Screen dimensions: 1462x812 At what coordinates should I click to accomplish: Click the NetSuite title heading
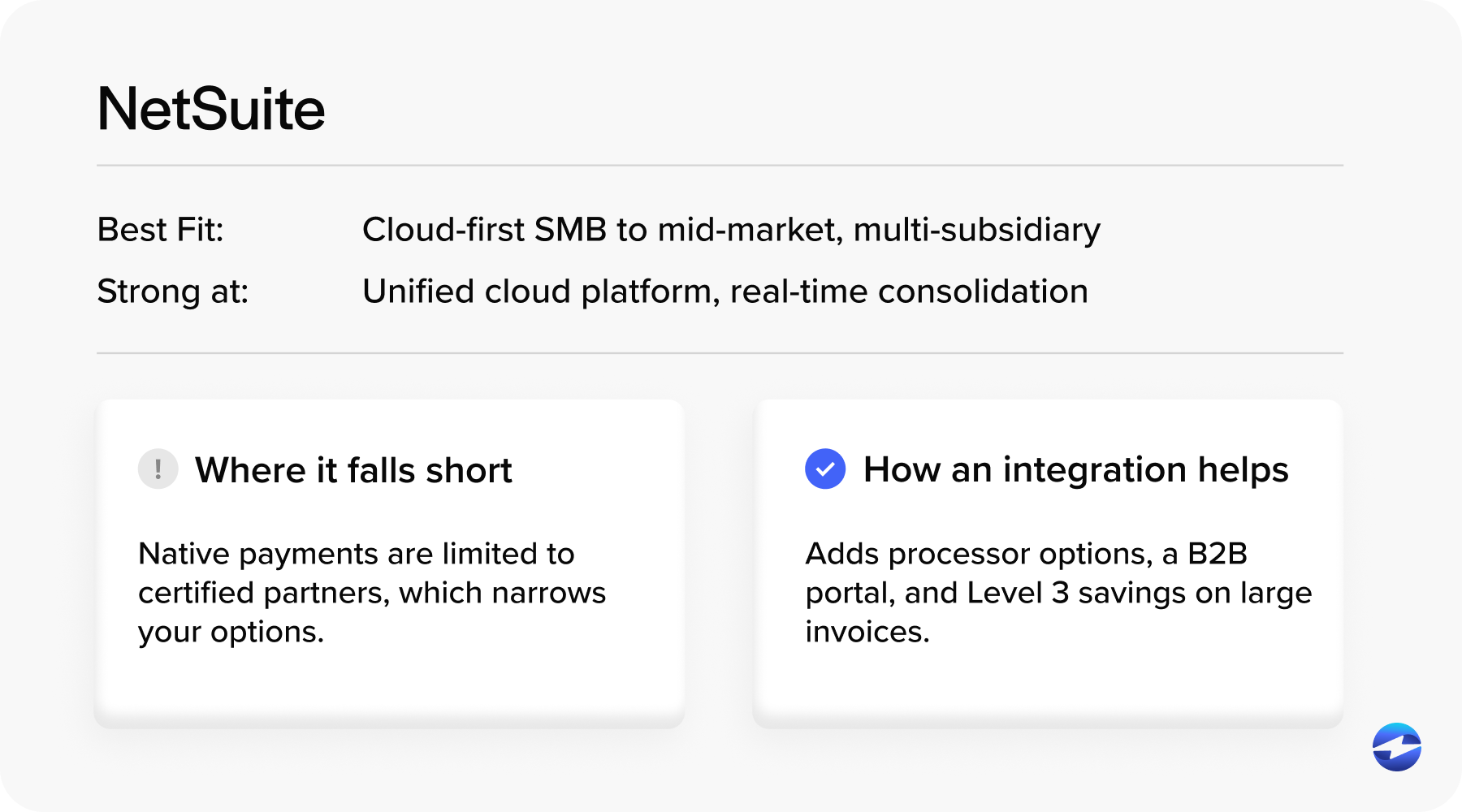(211, 109)
